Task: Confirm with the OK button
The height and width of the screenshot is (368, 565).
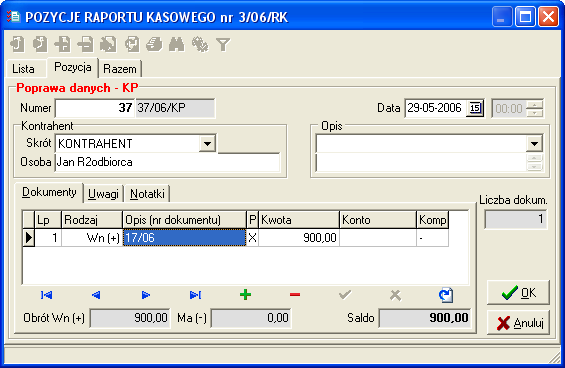Action: 518,293
